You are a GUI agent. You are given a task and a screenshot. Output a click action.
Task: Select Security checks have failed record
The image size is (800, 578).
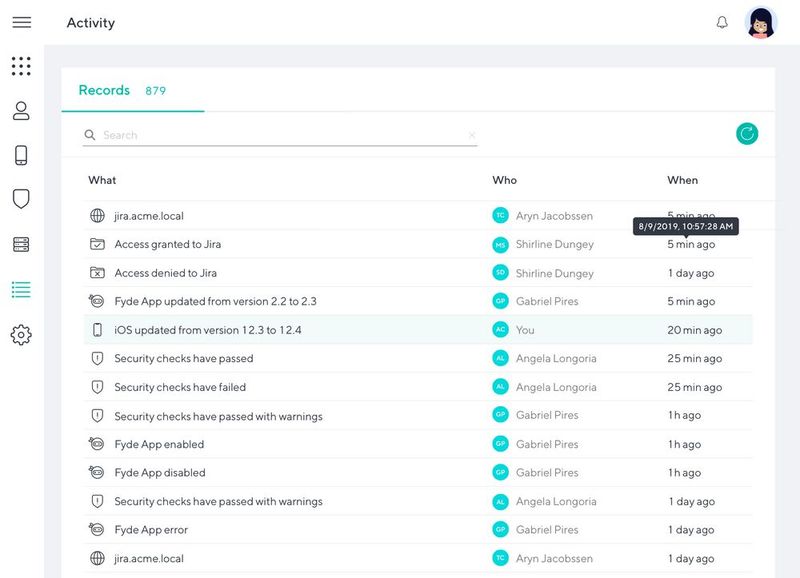pos(418,387)
